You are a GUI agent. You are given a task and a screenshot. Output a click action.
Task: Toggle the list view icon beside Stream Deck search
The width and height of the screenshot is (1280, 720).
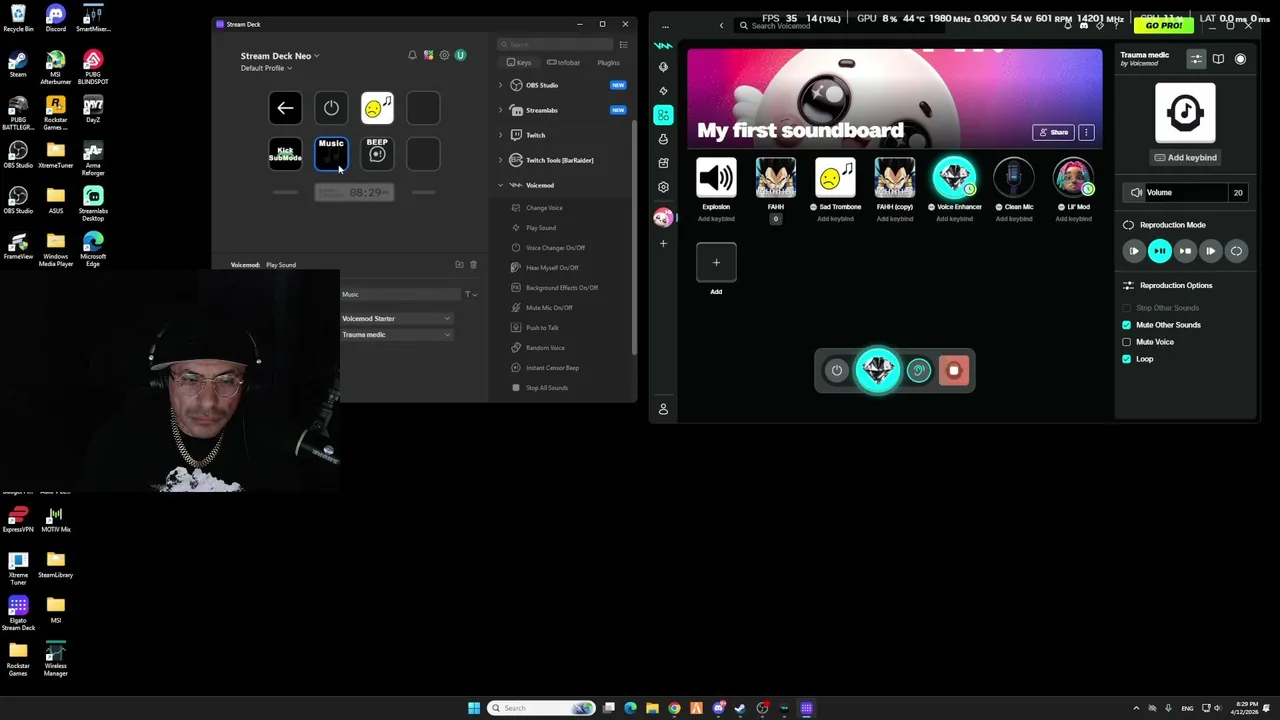pos(623,45)
